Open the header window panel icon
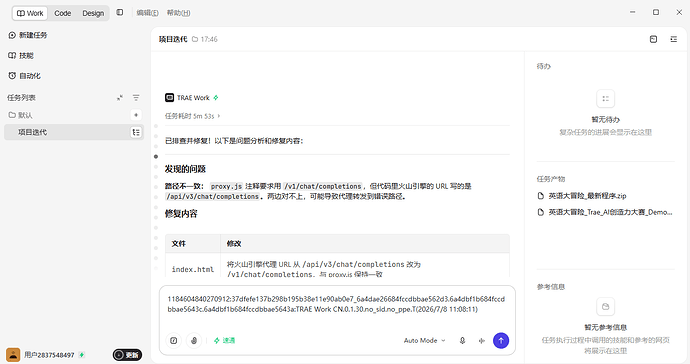Screen dimensions: 690x364 tap(653, 39)
